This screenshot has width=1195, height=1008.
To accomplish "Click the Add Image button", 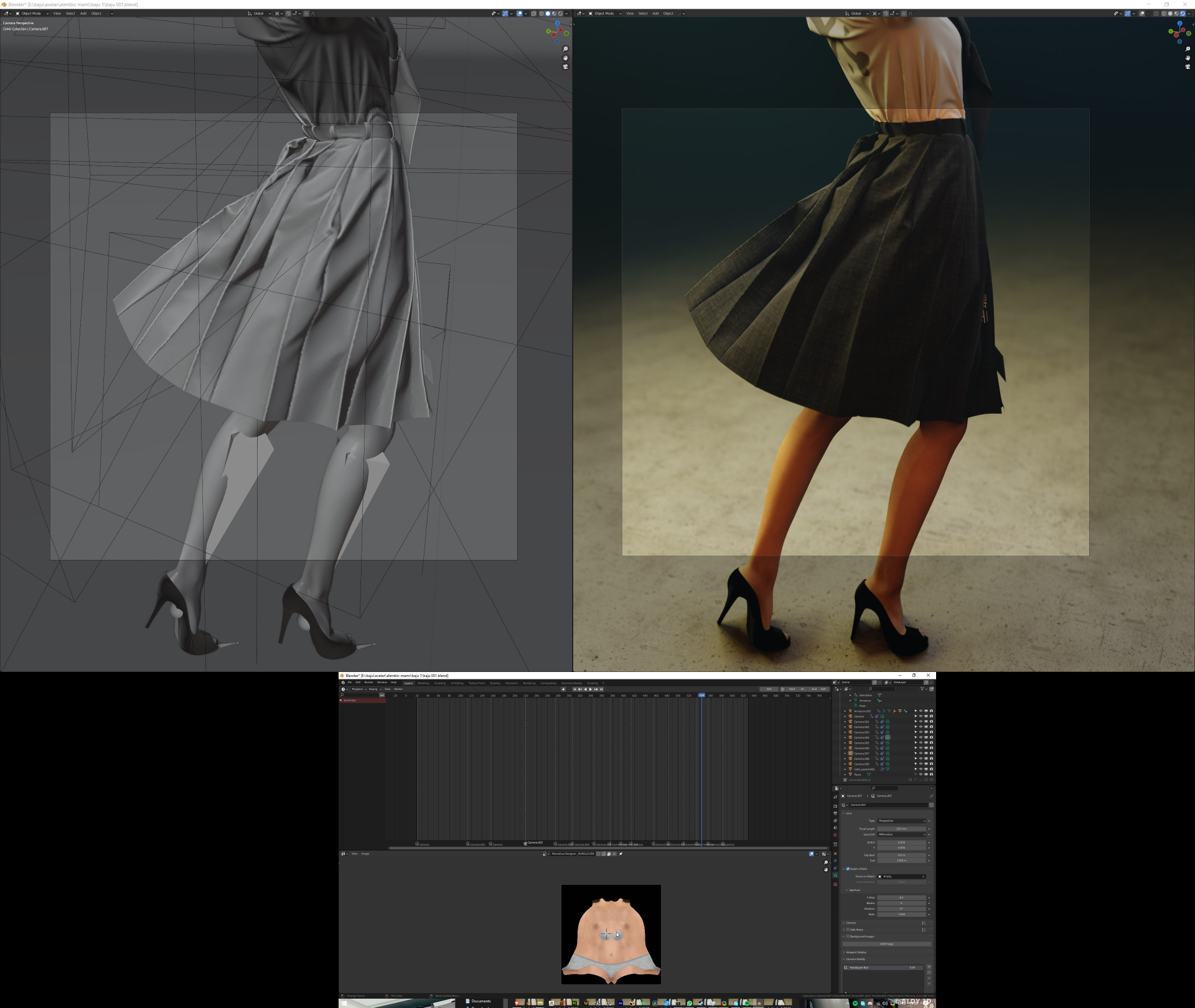I will [886, 944].
